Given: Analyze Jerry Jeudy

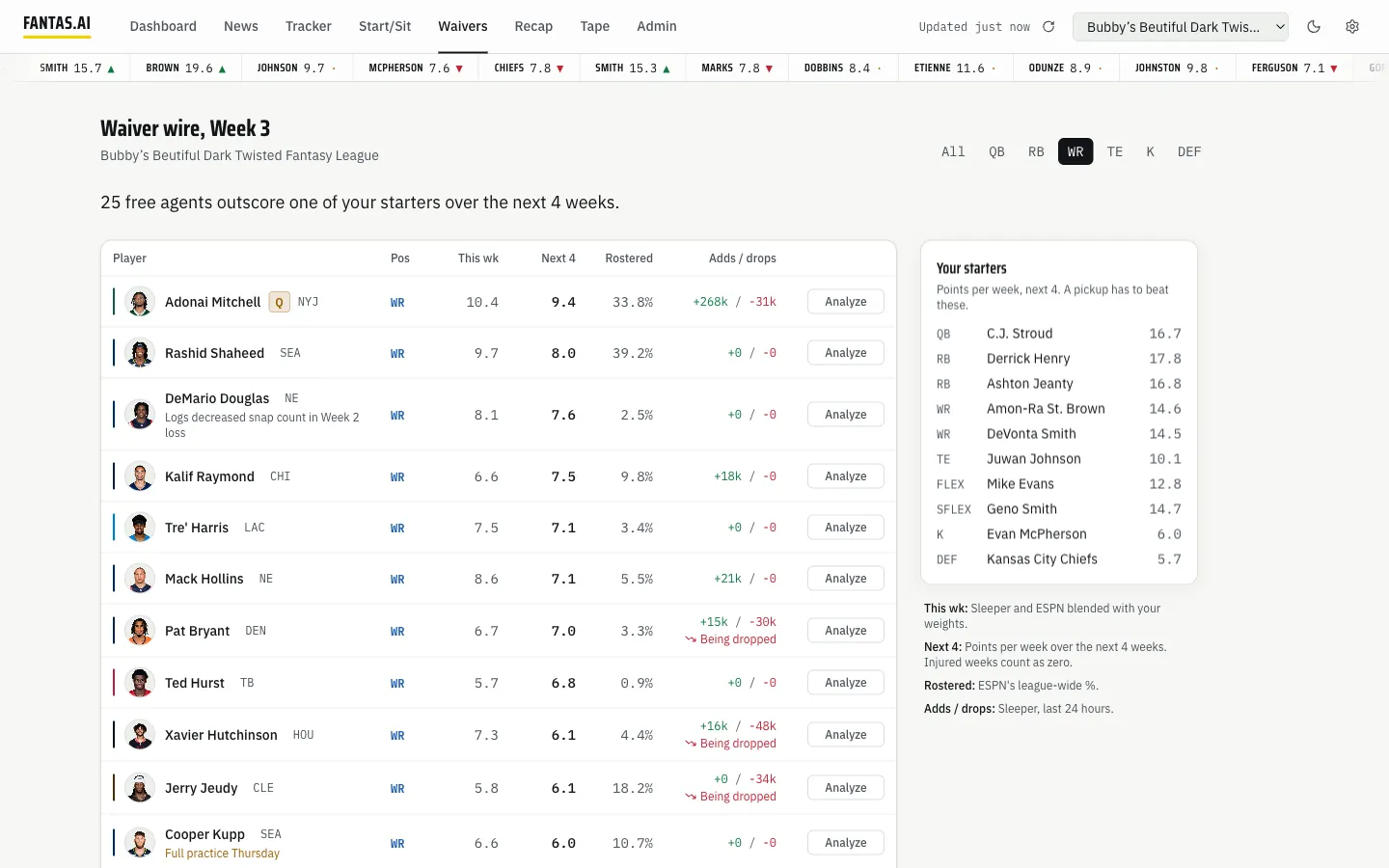Looking at the screenshot, I should point(846,788).
